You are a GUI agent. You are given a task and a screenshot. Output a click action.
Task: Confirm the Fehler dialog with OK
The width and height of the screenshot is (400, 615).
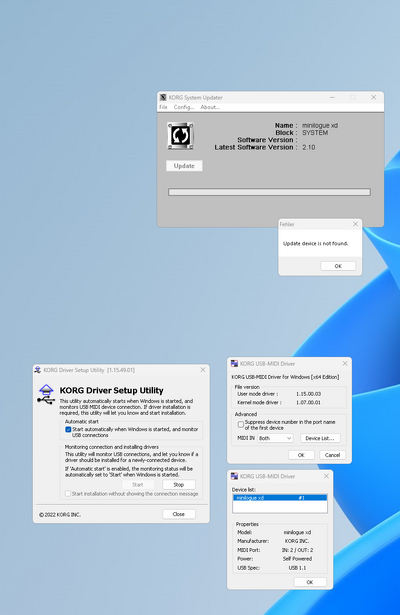(x=338, y=266)
